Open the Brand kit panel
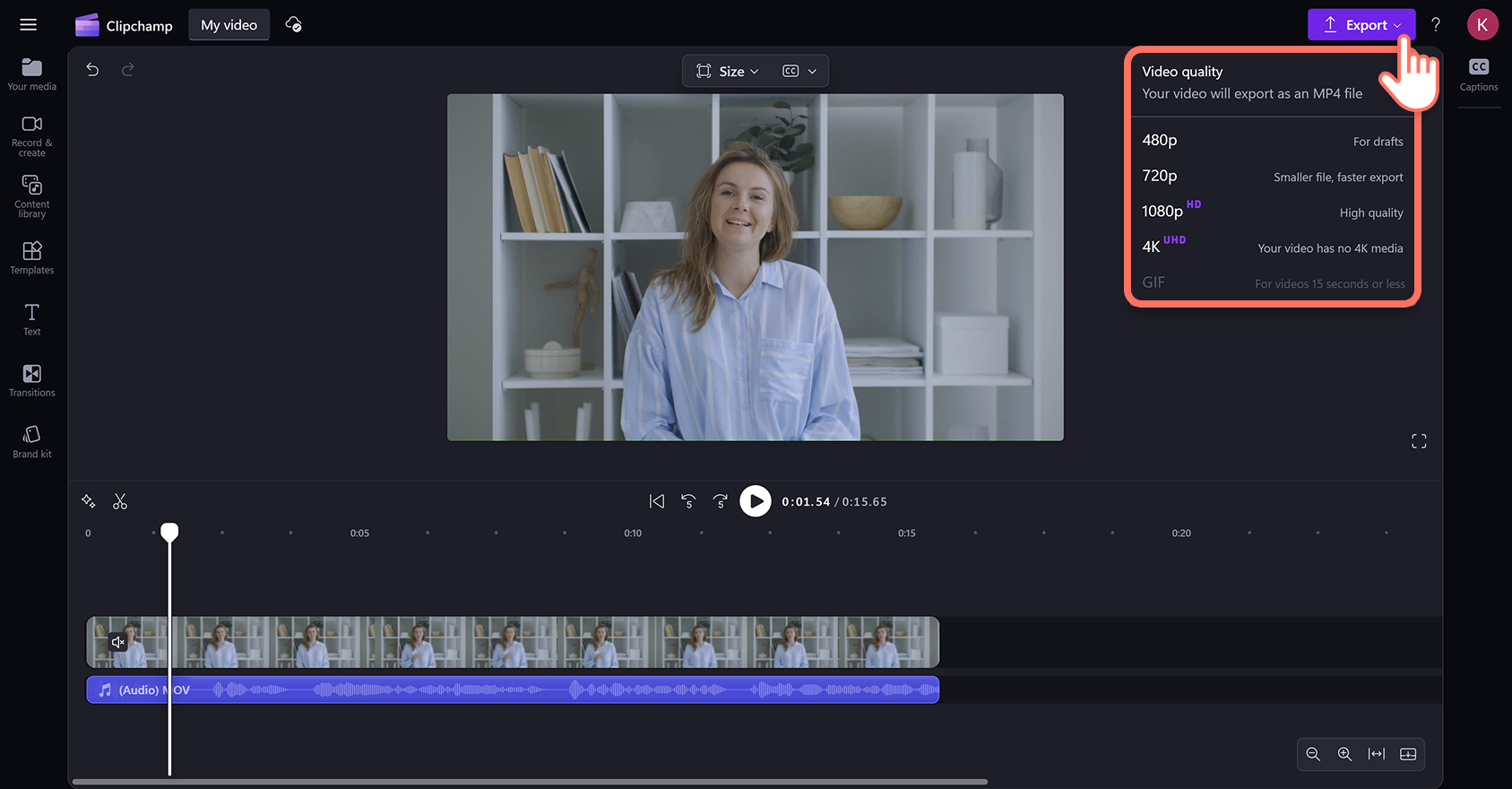The image size is (1512, 789). [32, 442]
